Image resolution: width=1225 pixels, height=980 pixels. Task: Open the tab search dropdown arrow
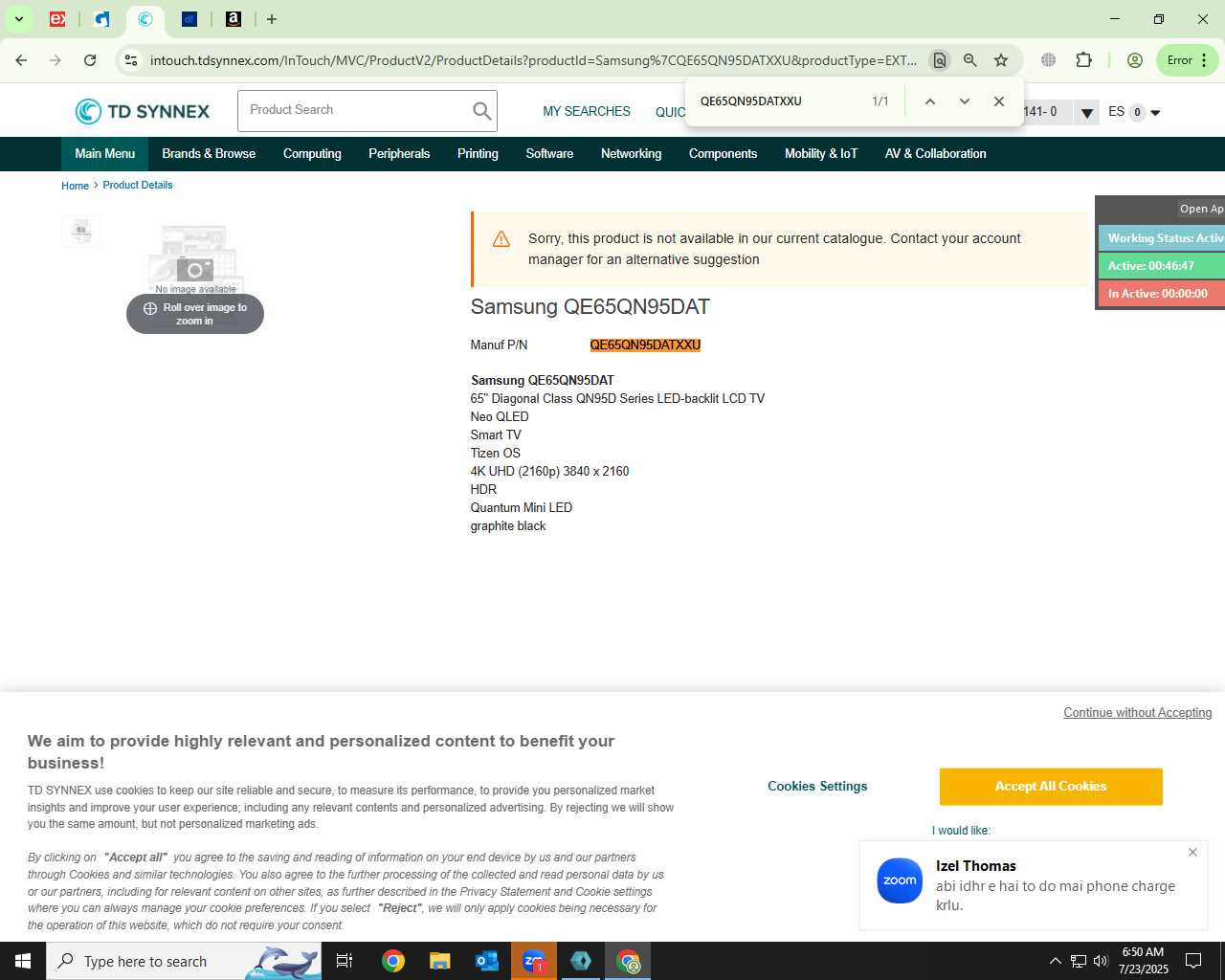pos(18,19)
